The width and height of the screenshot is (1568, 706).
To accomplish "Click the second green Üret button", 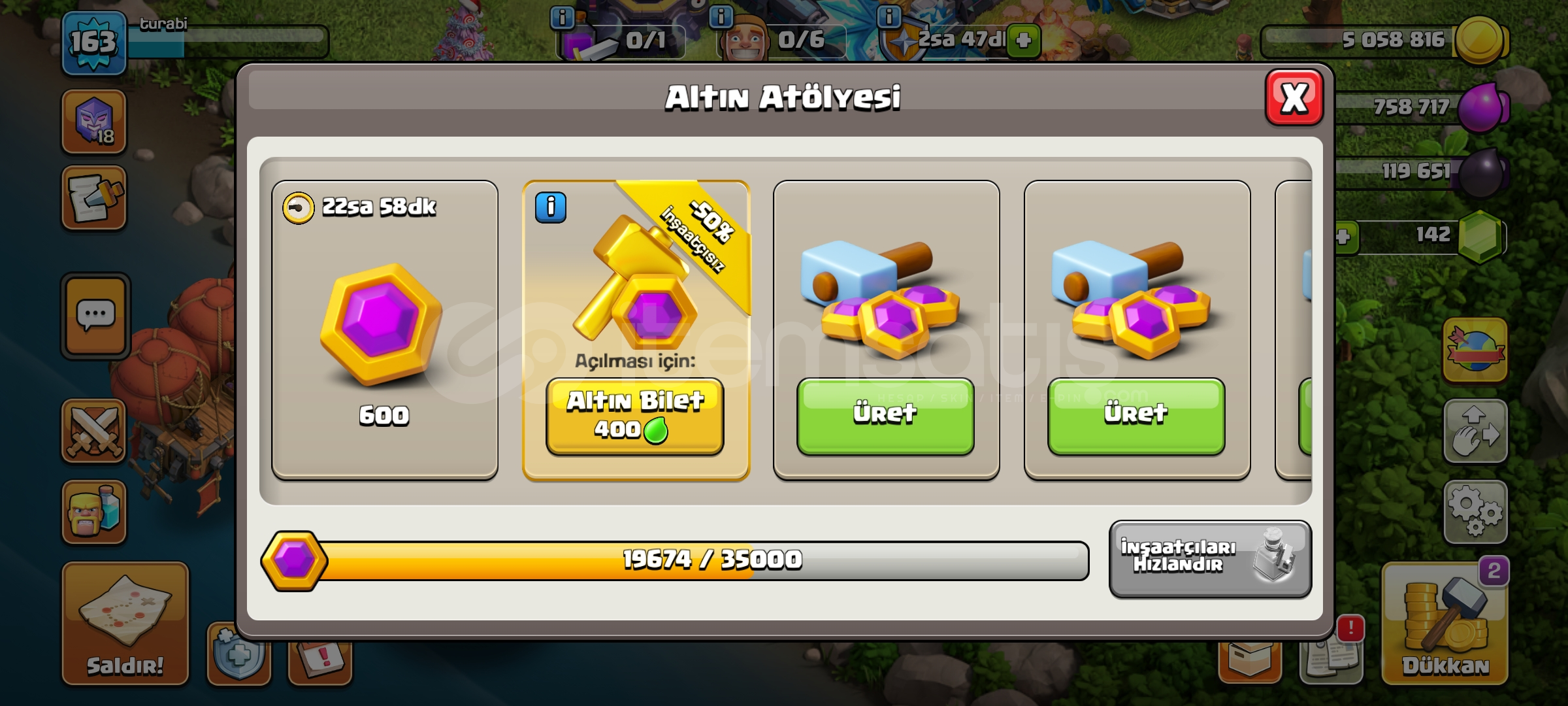I will tap(1136, 416).
